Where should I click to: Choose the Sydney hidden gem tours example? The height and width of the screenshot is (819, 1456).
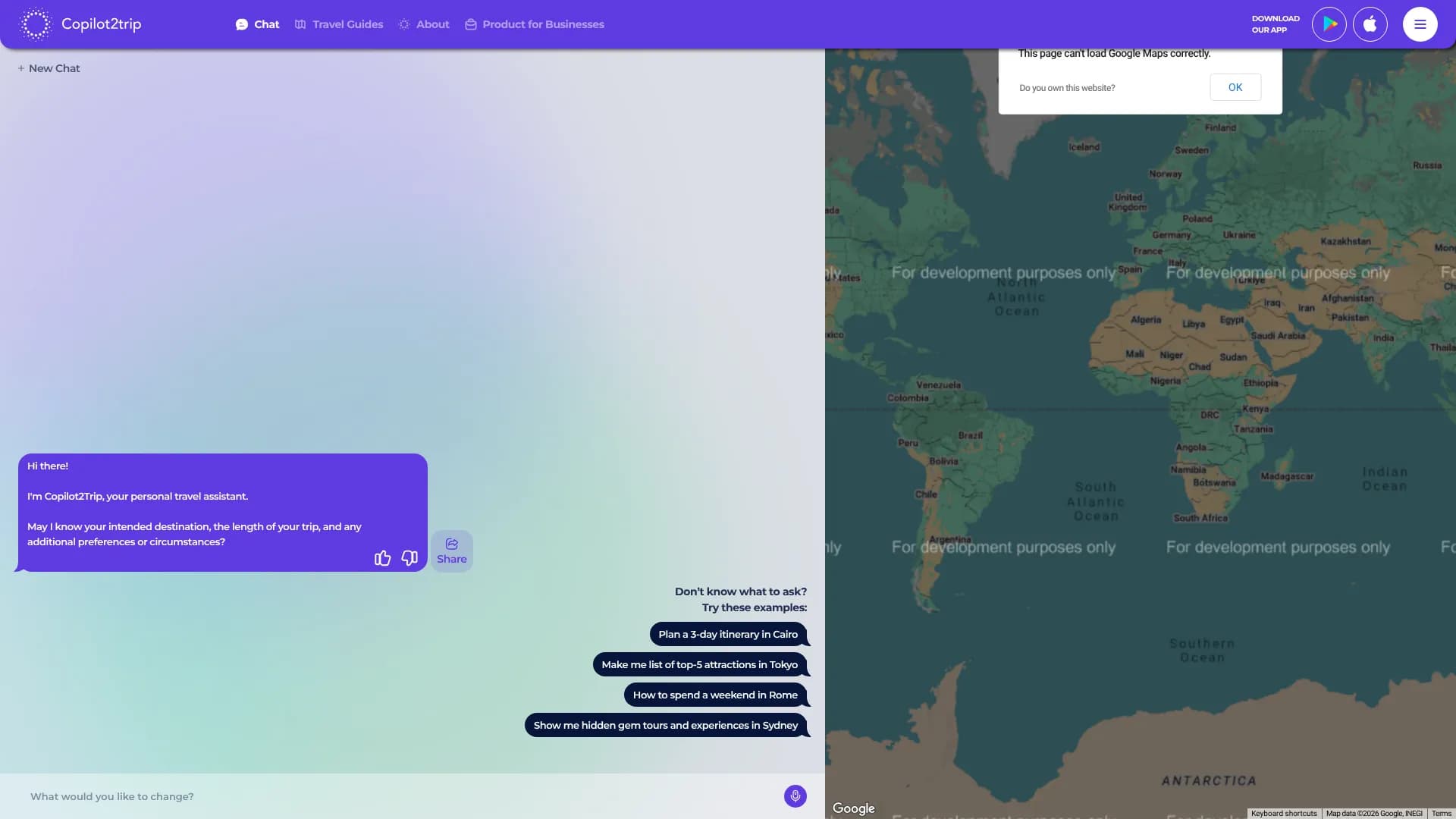click(665, 726)
